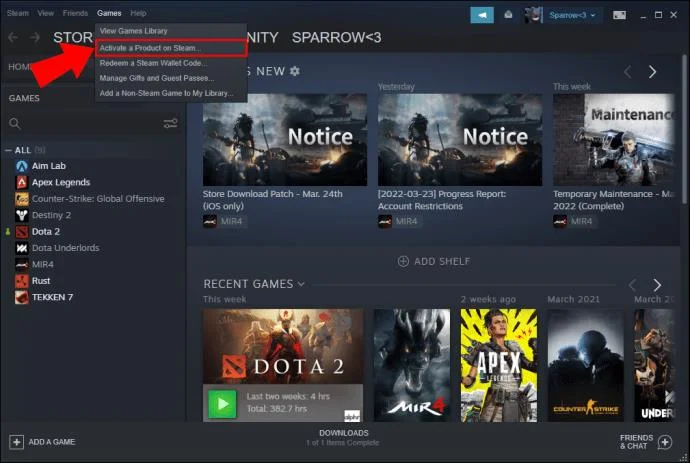The width and height of the screenshot is (690, 463).
Task: Open the advanced filter sliders icon
Action: (x=170, y=123)
